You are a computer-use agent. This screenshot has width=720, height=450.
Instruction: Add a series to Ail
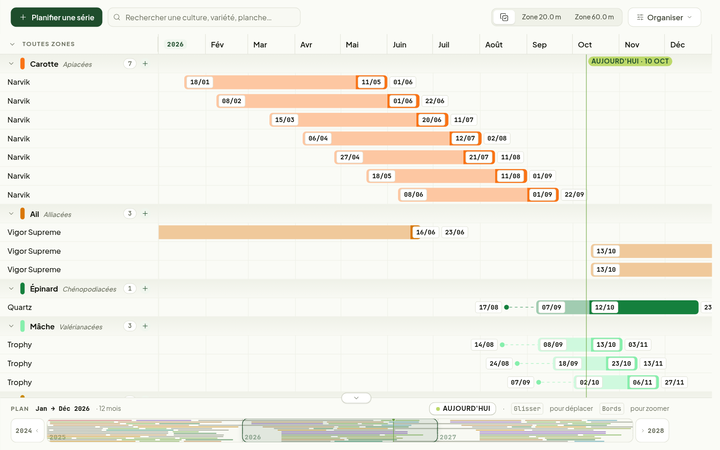145,214
